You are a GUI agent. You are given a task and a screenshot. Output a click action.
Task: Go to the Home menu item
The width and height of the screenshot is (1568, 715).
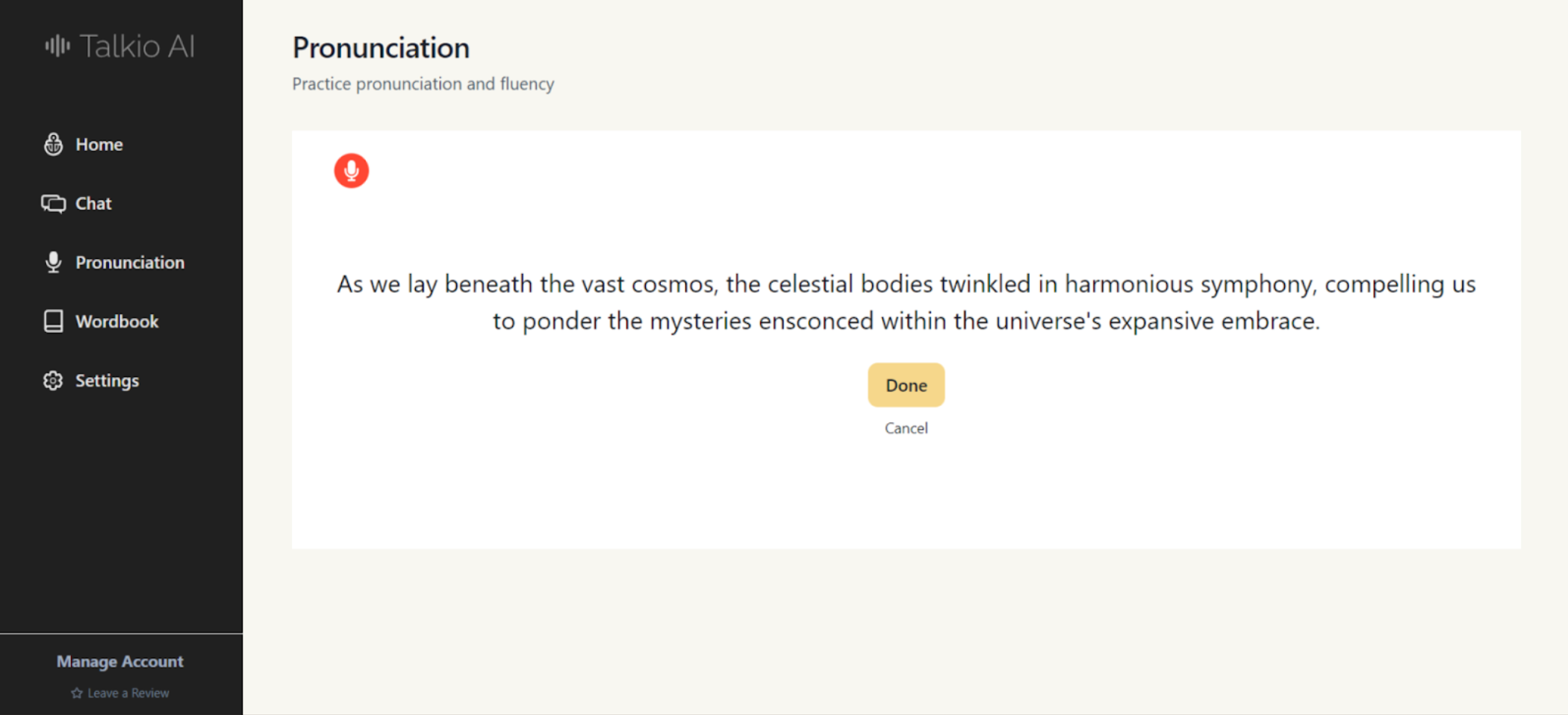(99, 144)
